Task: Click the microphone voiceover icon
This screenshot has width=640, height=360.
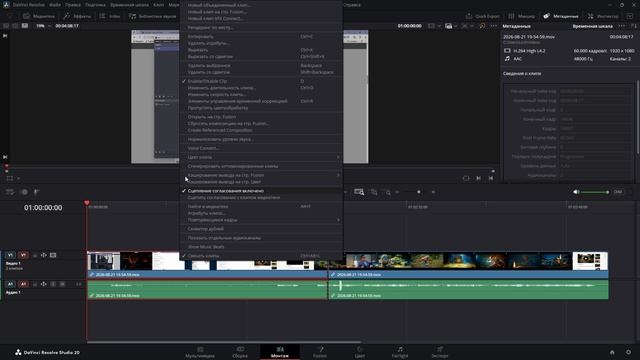Action: coord(36,192)
